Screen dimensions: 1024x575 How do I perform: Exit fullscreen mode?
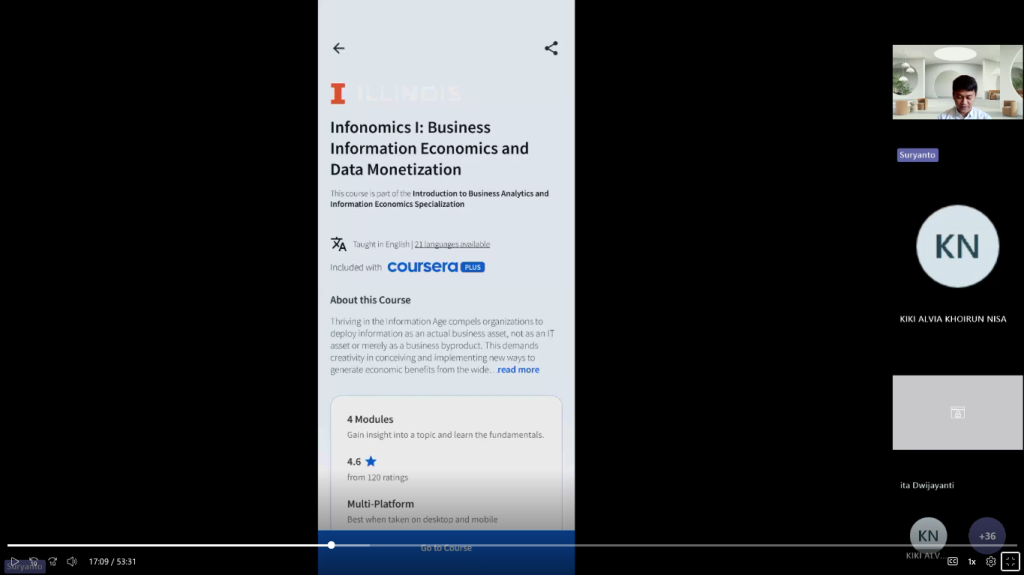coord(1010,561)
